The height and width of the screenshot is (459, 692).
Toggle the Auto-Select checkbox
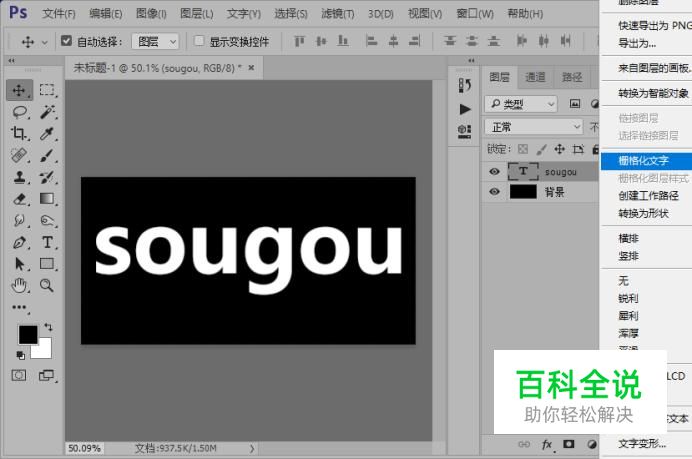pyautogui.click(x=66, y=41)
